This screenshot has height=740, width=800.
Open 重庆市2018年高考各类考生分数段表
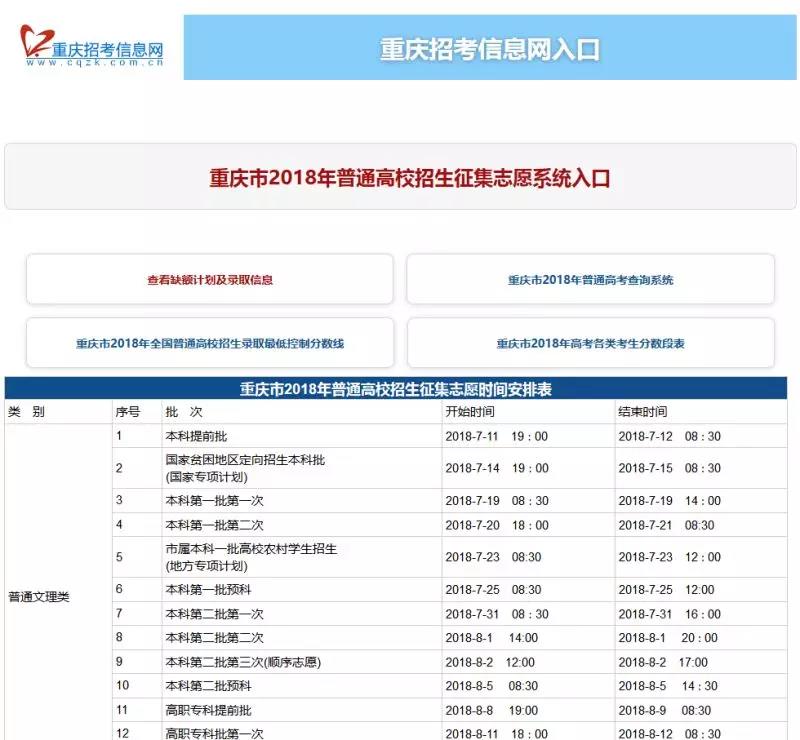pos(590,342)
